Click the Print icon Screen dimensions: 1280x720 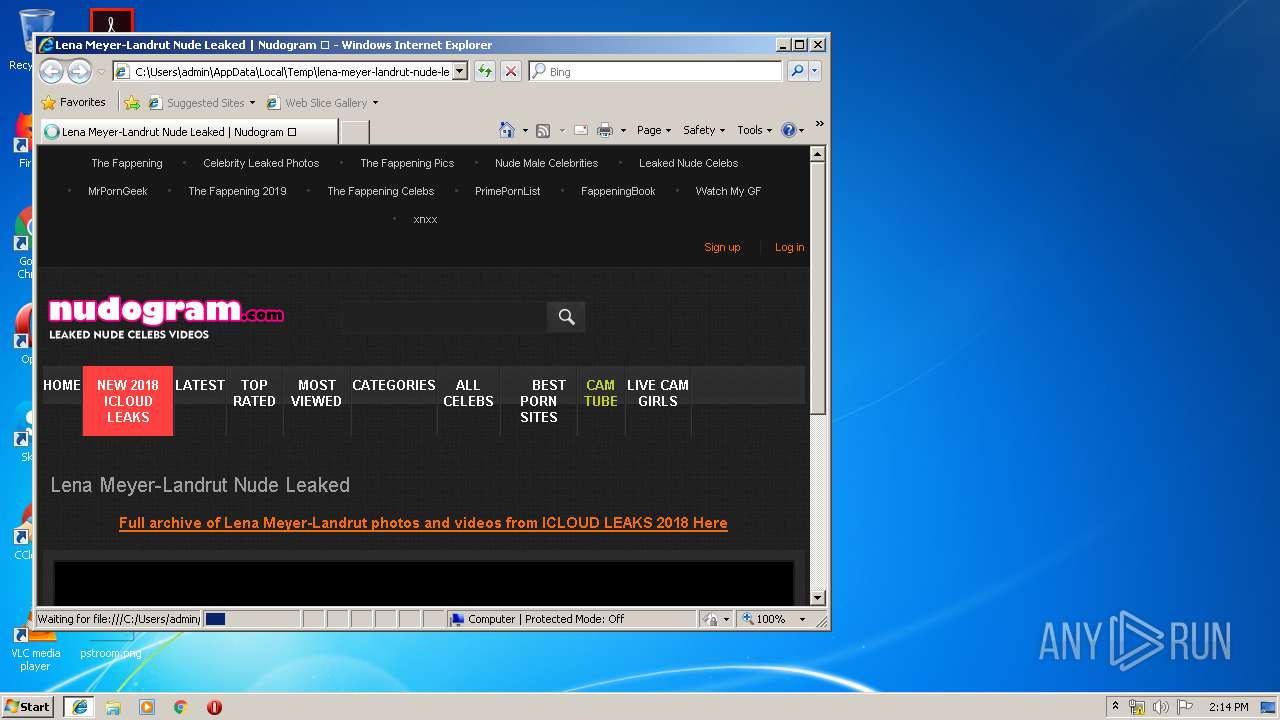(x=605, y=130)
